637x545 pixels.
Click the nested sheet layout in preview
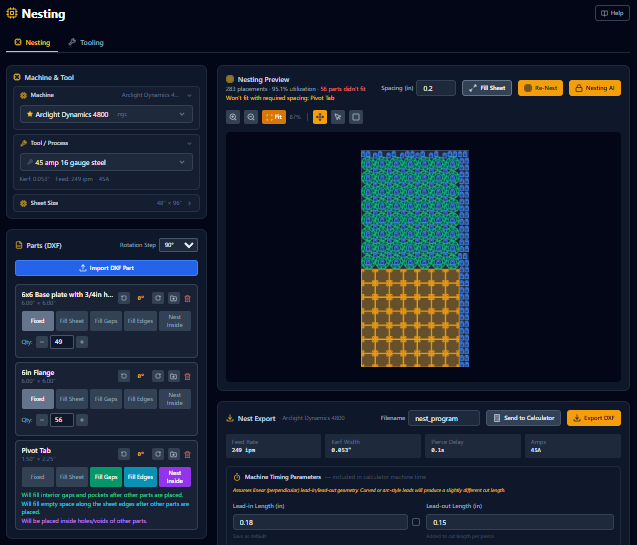coord(415,259)
